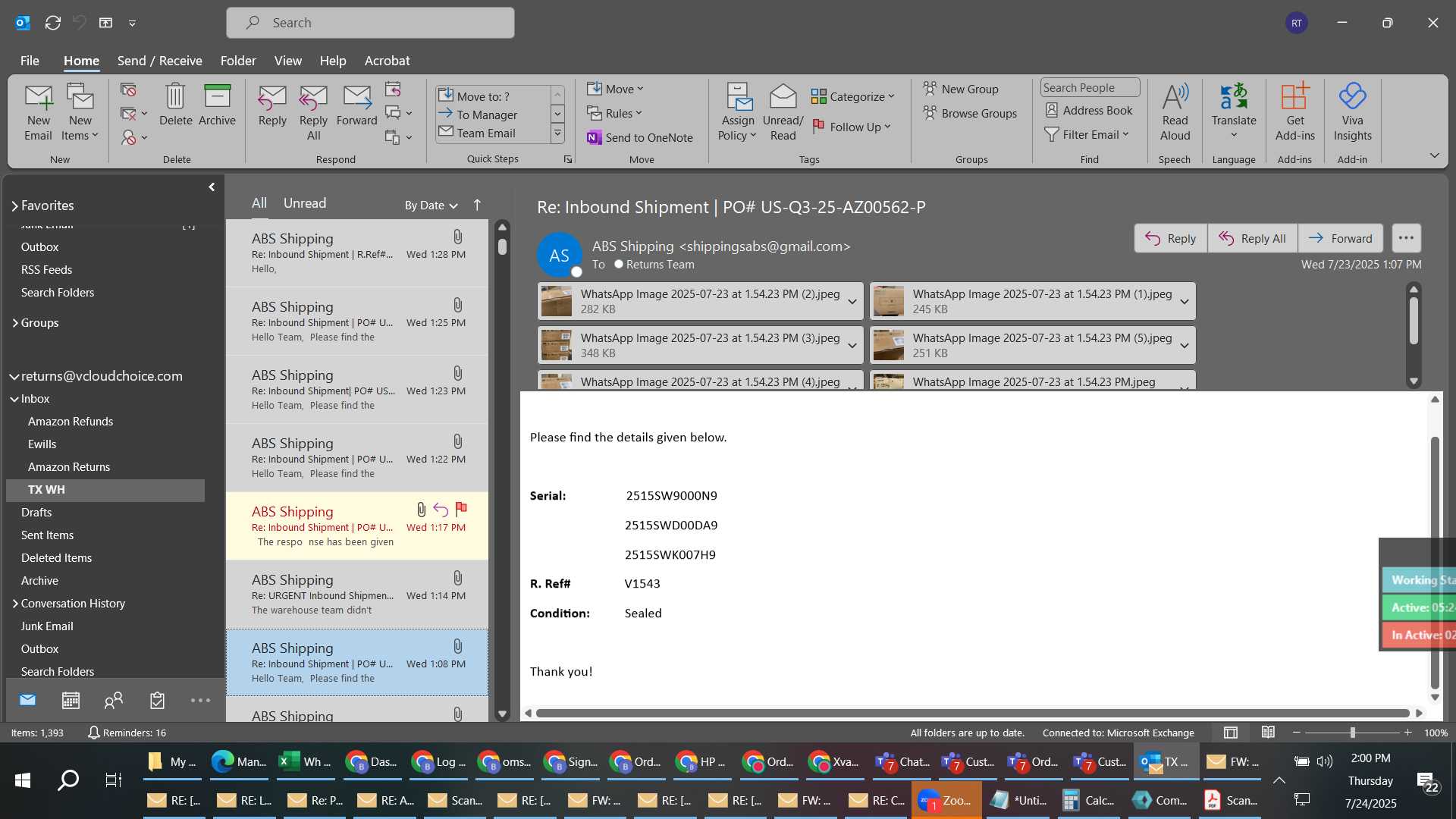Click Browse Groups
The image size is (1456, 819).
tap(970, 113)
